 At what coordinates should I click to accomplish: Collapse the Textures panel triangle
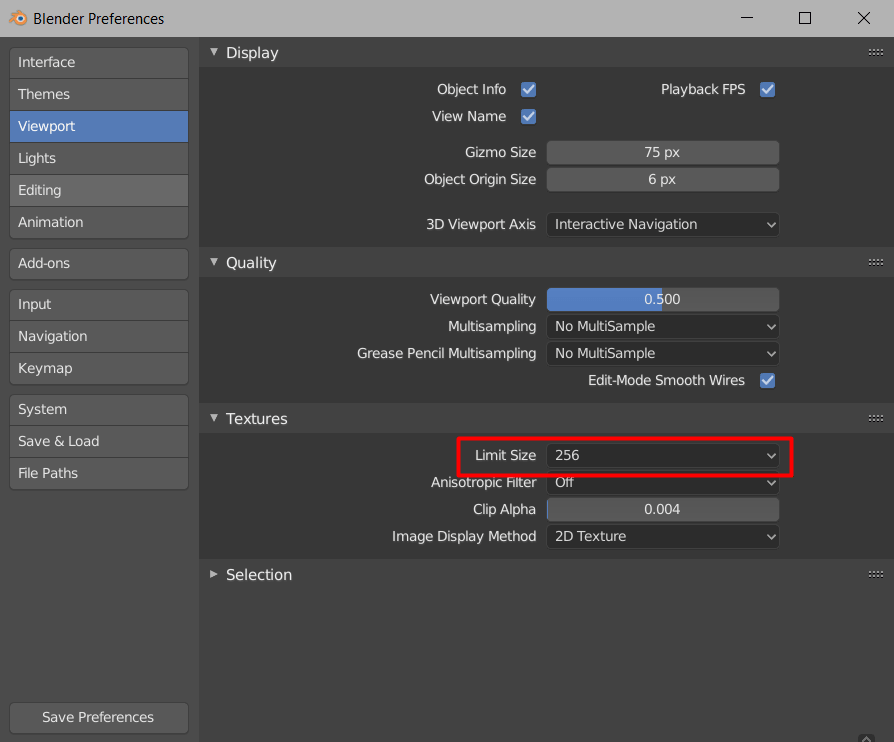coord(214,417)
